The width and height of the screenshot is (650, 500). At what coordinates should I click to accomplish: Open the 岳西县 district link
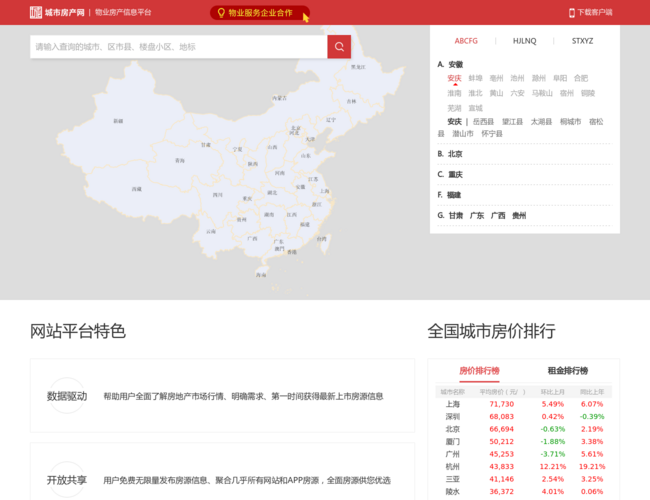point(483,121)
